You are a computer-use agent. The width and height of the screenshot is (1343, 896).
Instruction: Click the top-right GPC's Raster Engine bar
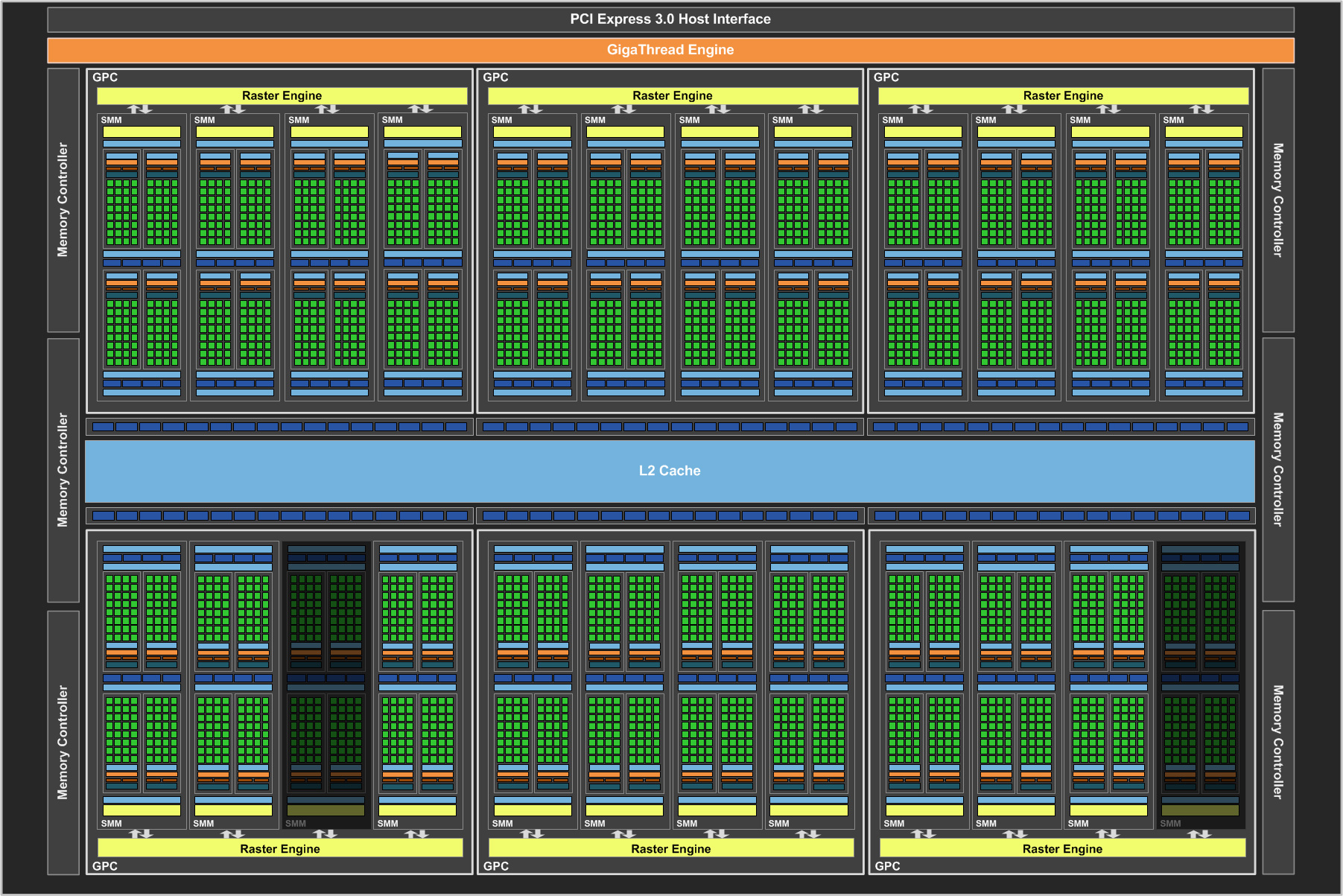tap(1063, 96)
